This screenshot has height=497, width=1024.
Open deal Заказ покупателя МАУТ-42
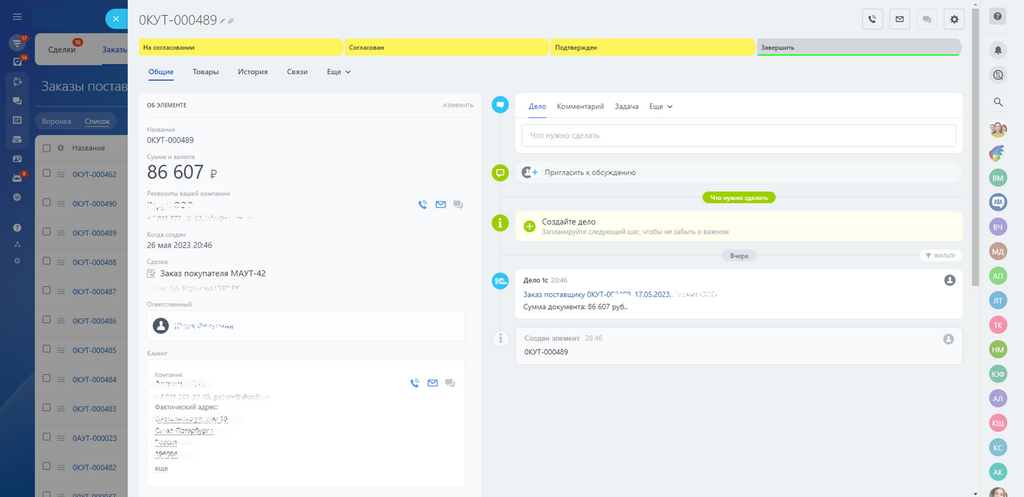coord(212,274)
